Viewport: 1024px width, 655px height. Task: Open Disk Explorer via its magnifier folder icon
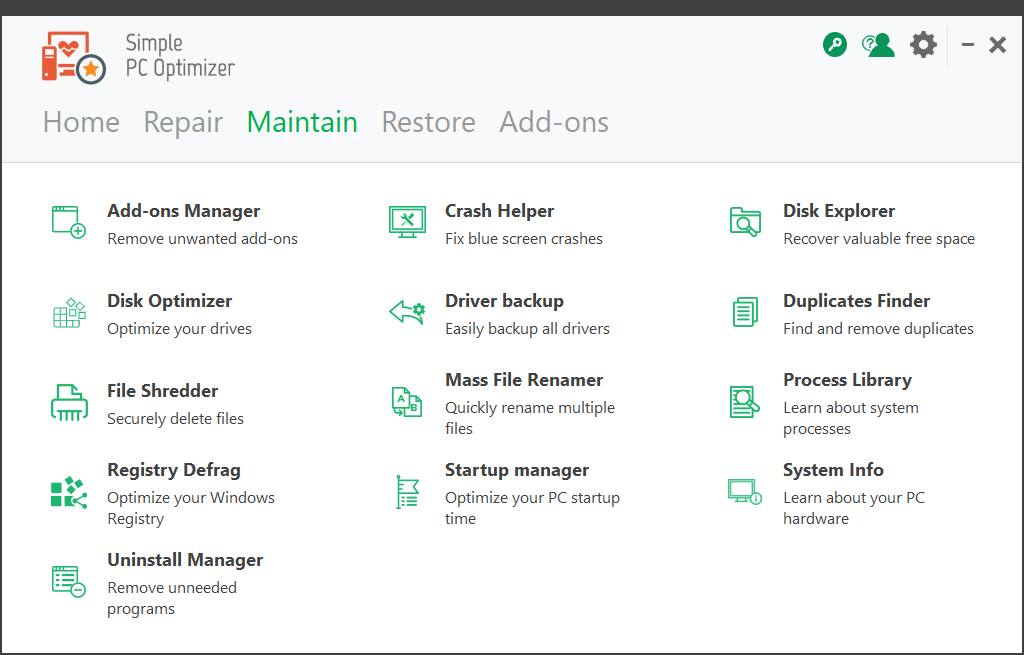point(744,222)
